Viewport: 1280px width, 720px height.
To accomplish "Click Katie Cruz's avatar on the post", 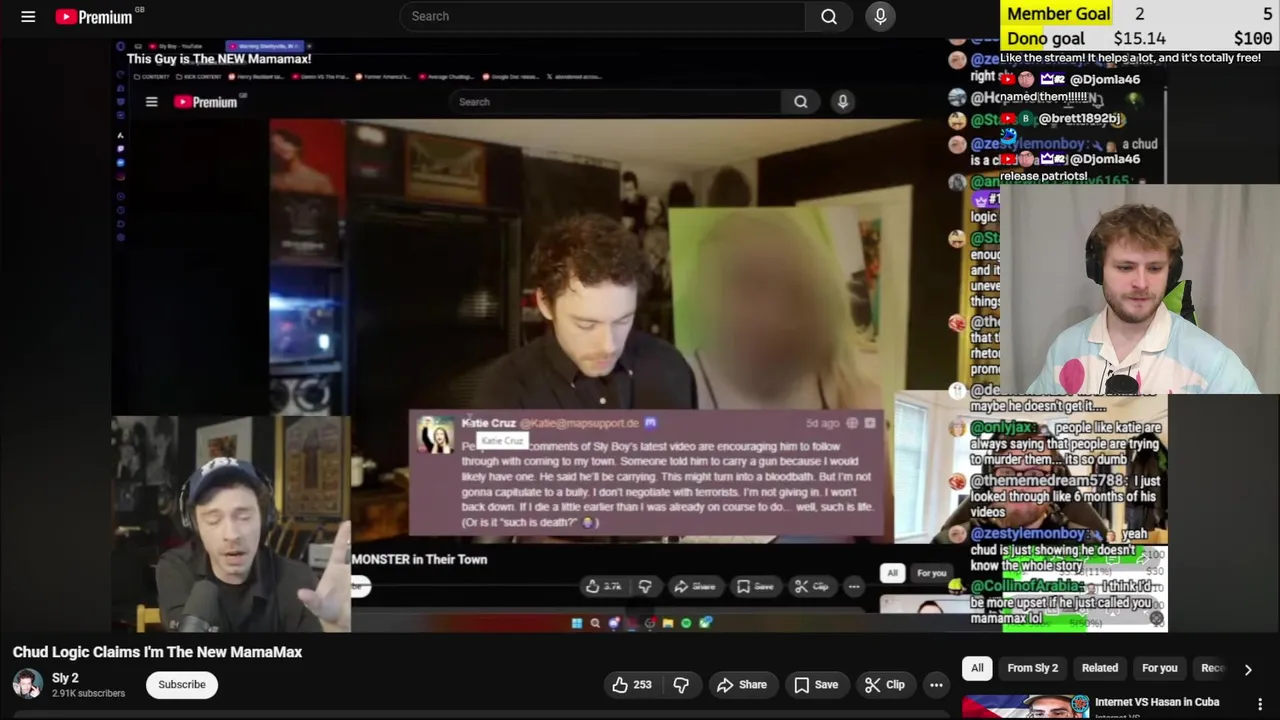I will tap(435, 436).
